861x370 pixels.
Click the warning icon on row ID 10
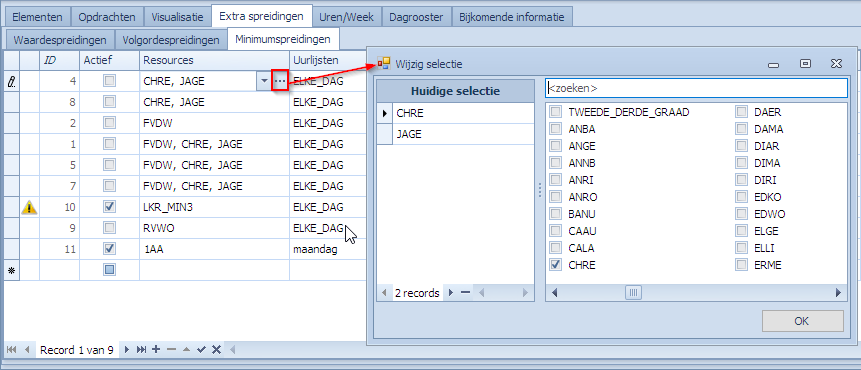(29, 207)
